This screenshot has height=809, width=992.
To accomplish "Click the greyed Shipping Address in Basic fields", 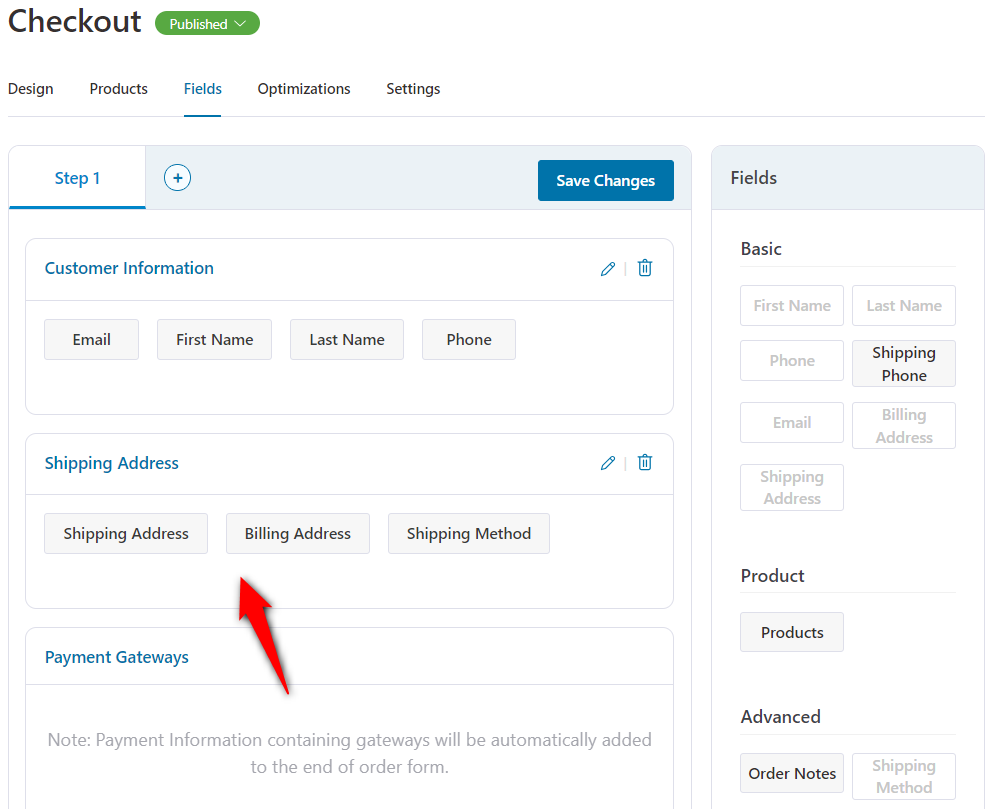I will point(792,488).
